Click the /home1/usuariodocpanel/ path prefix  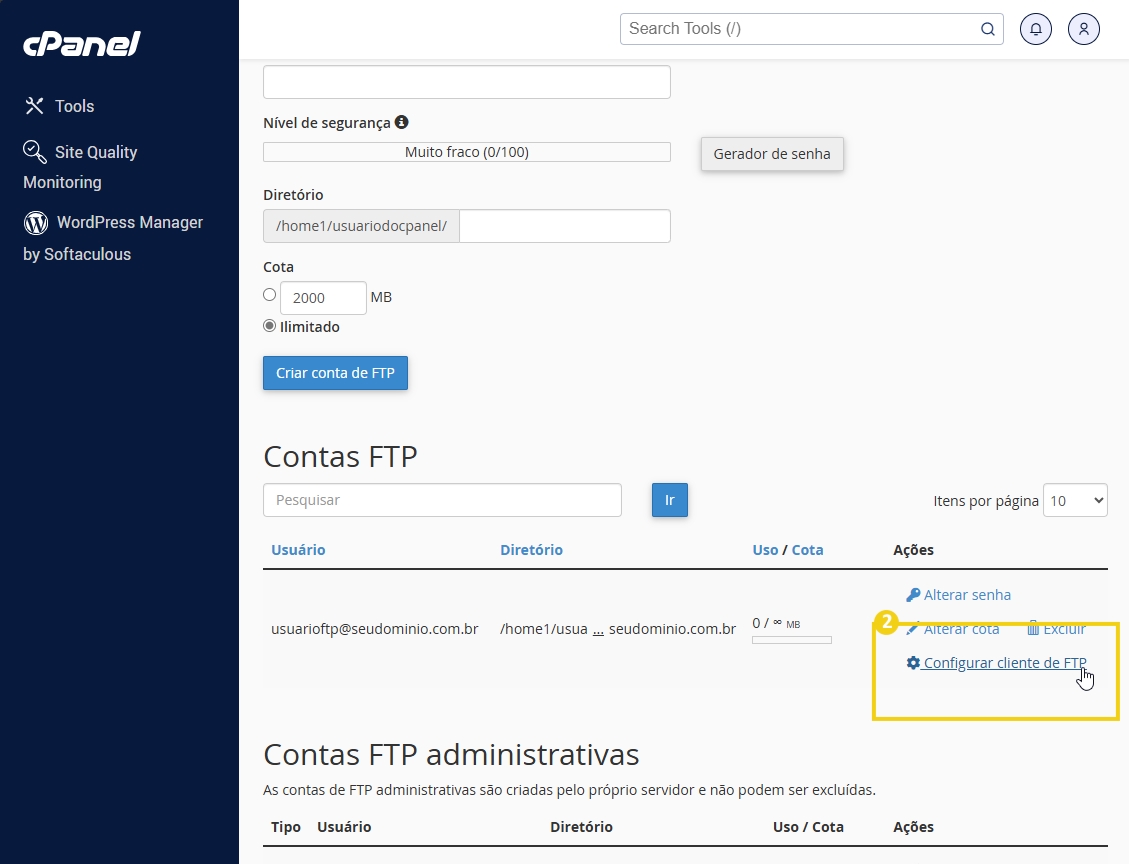(361, 226)
